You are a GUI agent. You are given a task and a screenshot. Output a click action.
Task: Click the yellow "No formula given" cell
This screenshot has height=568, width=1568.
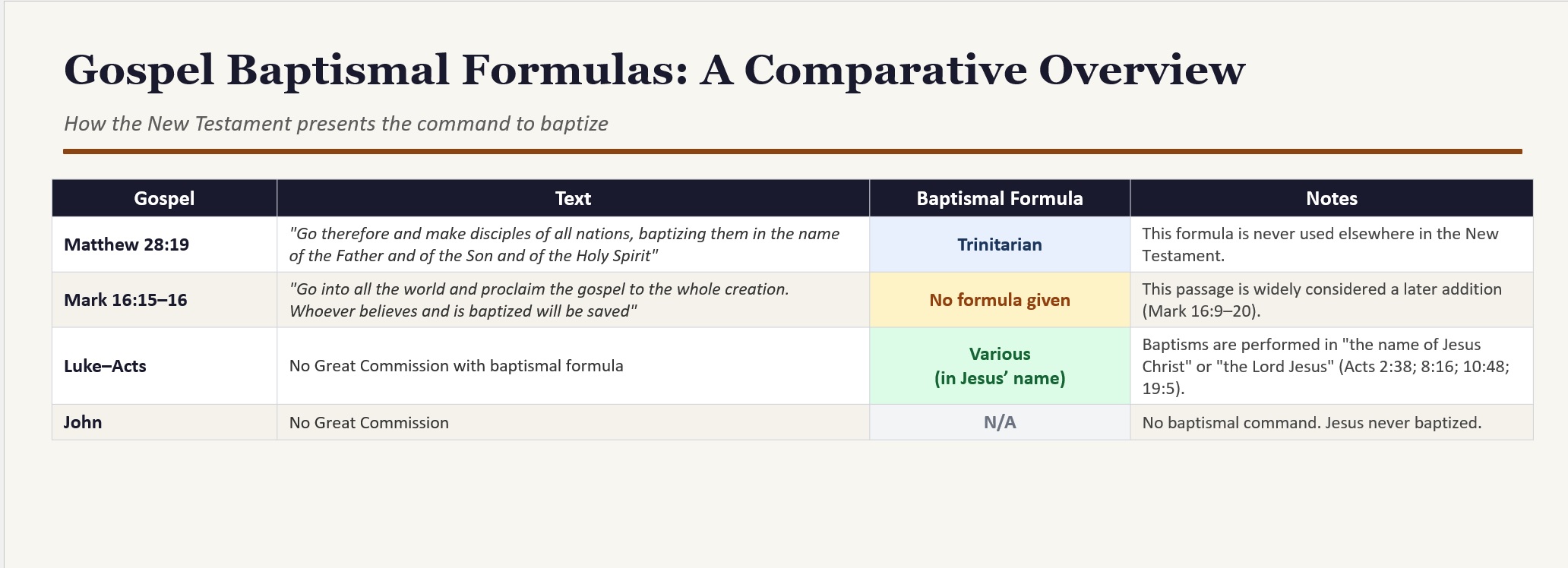1000,300
